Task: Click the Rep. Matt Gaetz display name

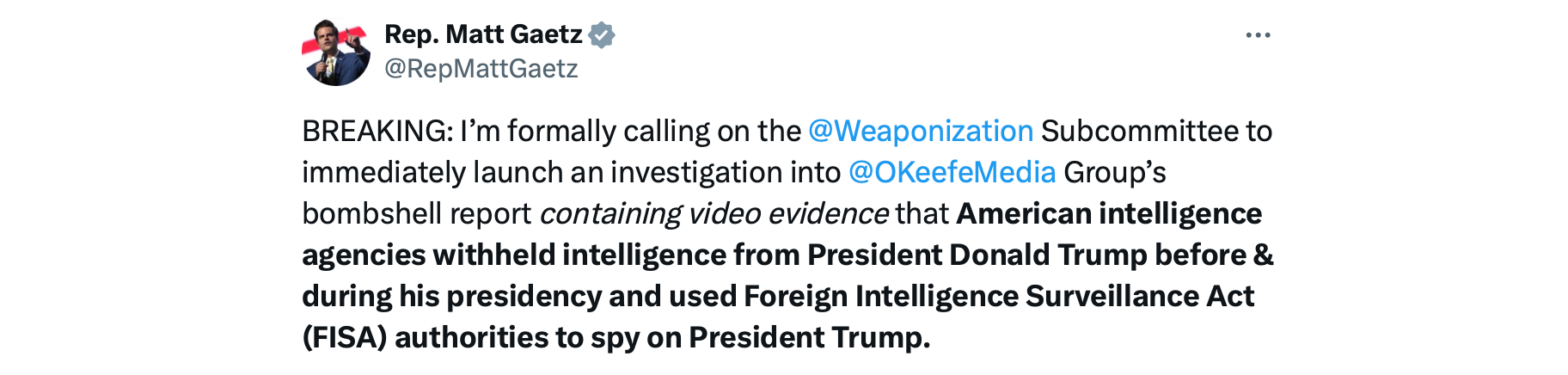Action: coord(483,34)
